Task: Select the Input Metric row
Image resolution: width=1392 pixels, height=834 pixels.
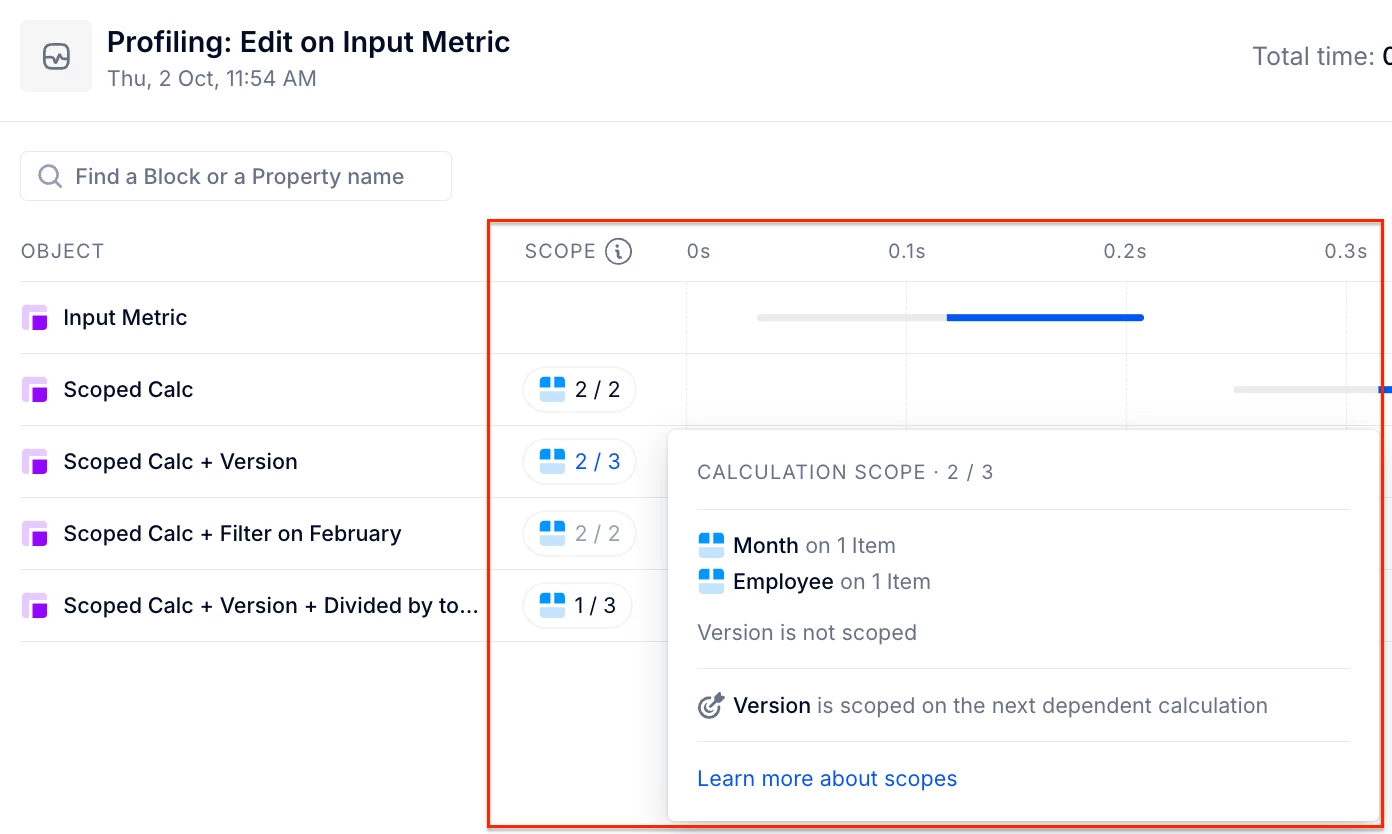Action: (x=125, y=318)
